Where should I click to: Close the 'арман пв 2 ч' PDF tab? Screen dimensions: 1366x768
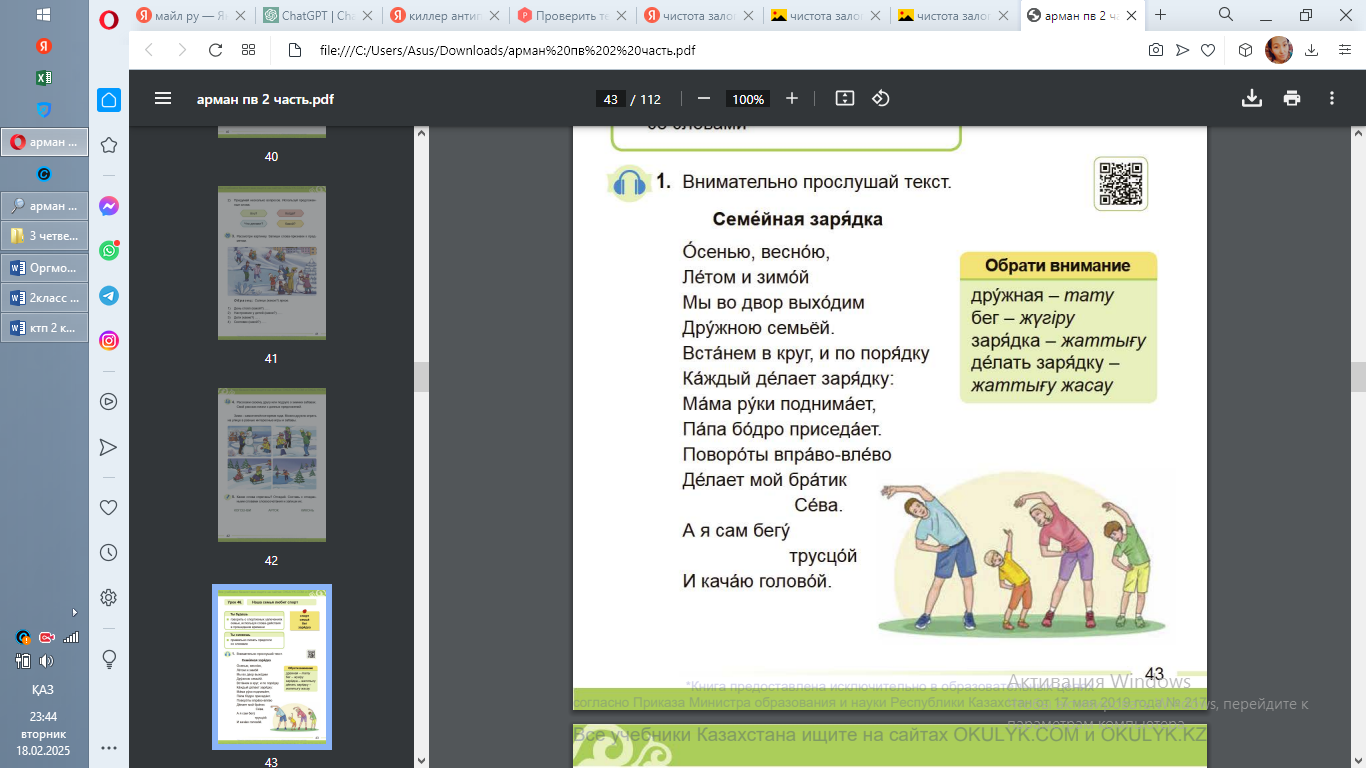point(1131,16)
